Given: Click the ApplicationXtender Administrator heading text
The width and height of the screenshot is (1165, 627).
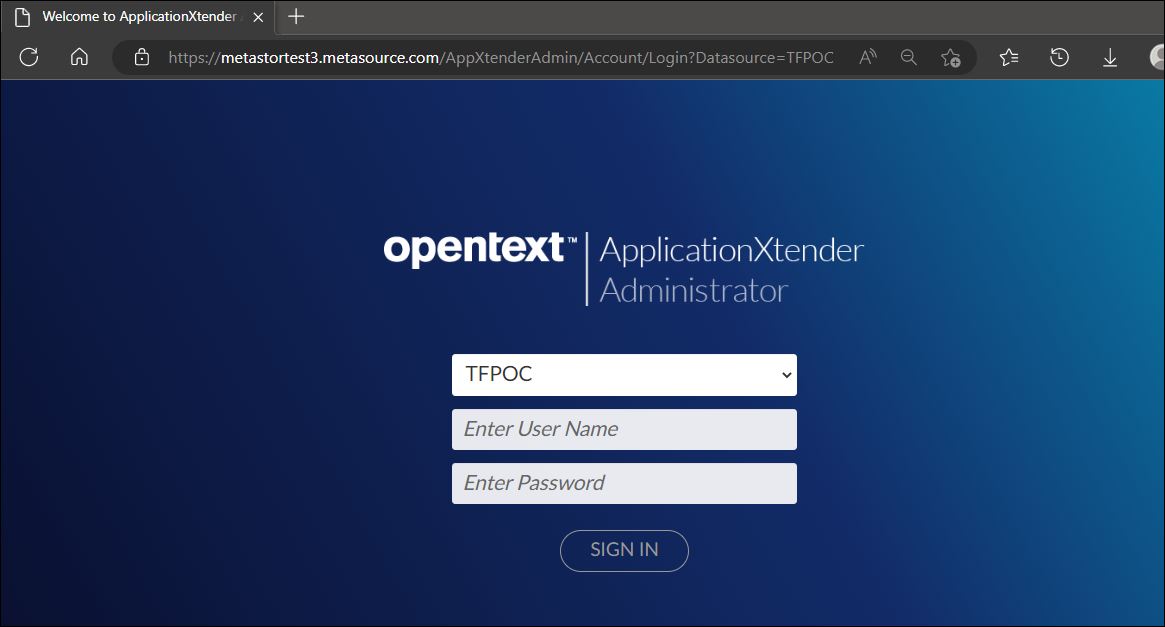Looking at the screenshot, I should tap(731, 270).
